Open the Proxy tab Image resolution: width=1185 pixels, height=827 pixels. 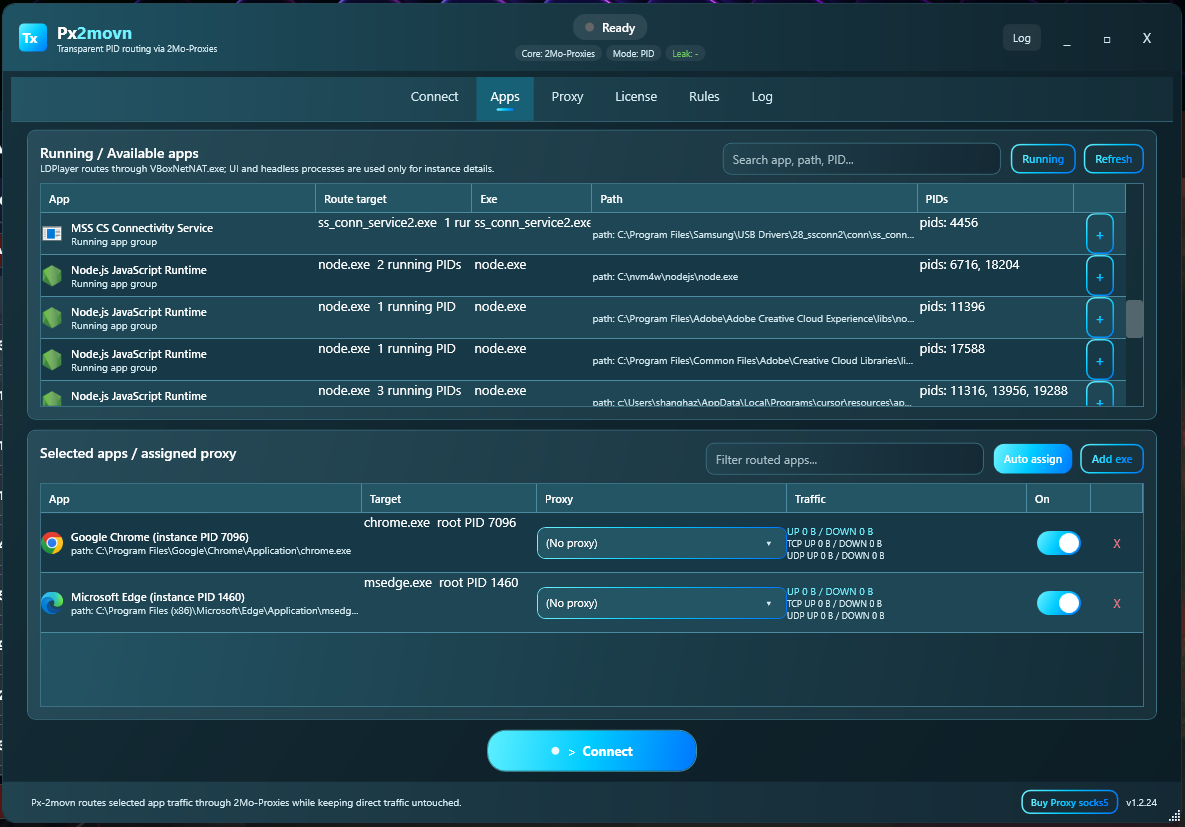pyautogui.click(x=567, y=97)
